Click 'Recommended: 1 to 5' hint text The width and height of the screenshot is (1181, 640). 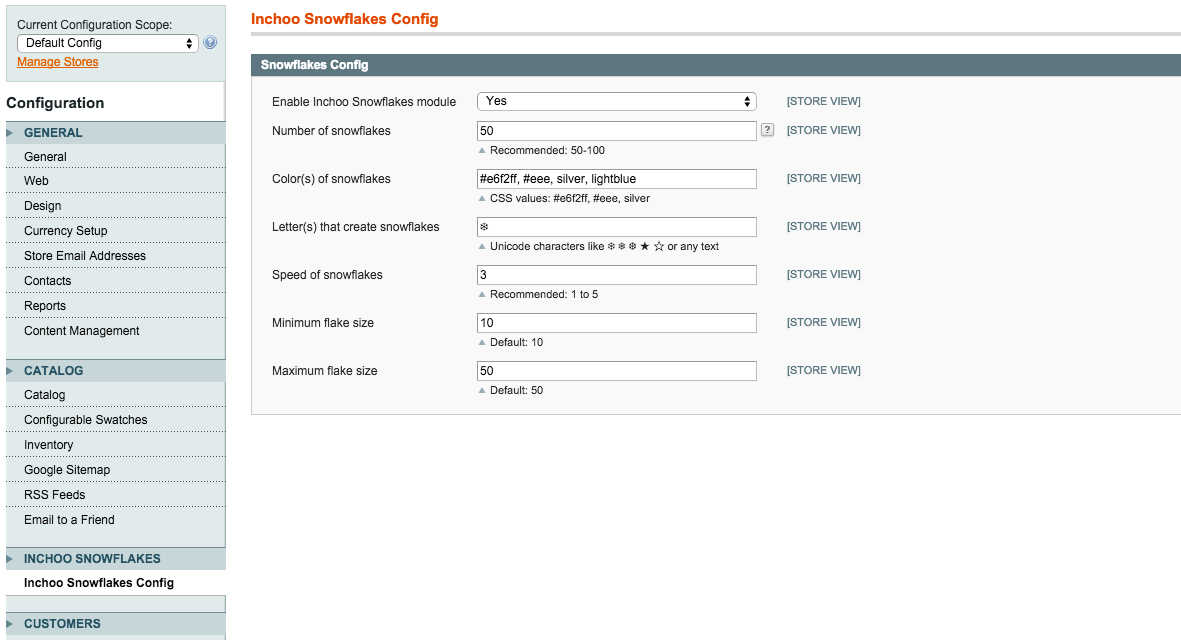[x=544, y=294]
